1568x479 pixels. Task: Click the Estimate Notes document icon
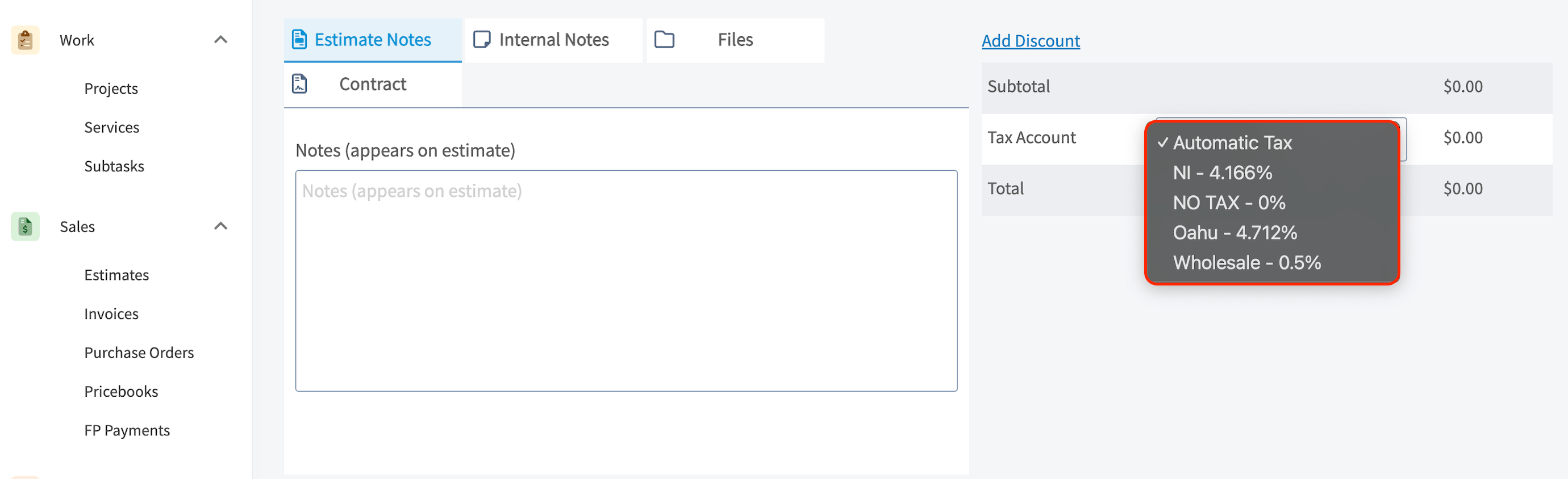(299, 40)
